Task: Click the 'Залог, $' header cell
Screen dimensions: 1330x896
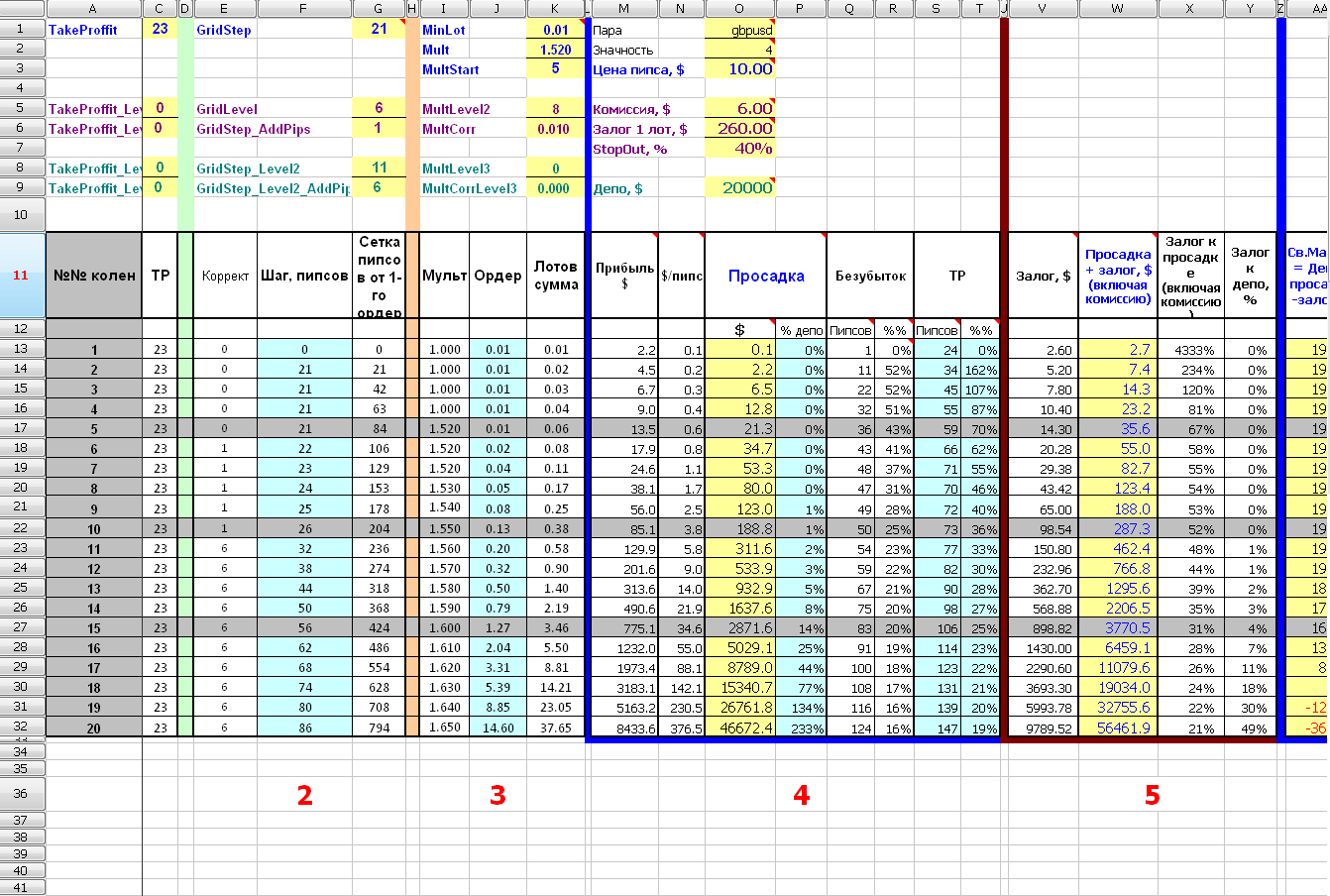Action: pyautogui.click(x=1044, y=276)
